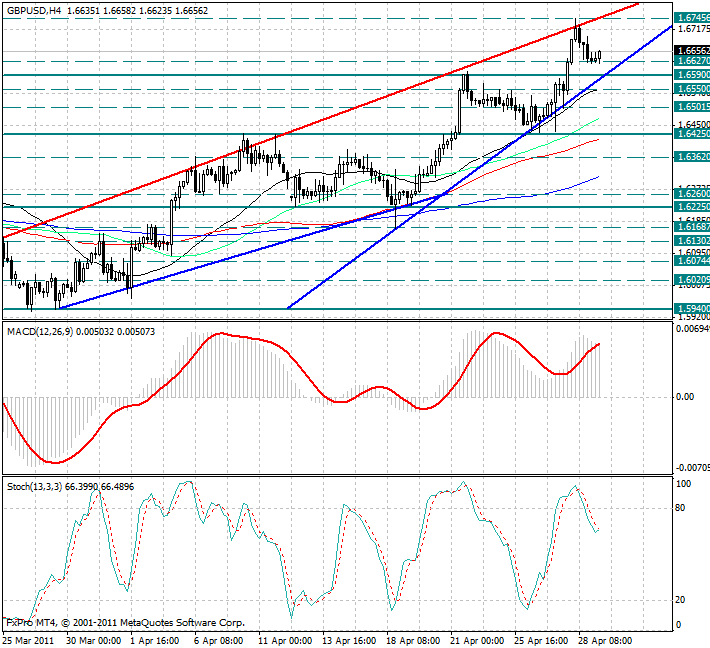Select the 13 Apr 16:00 time label

point(349,641)
